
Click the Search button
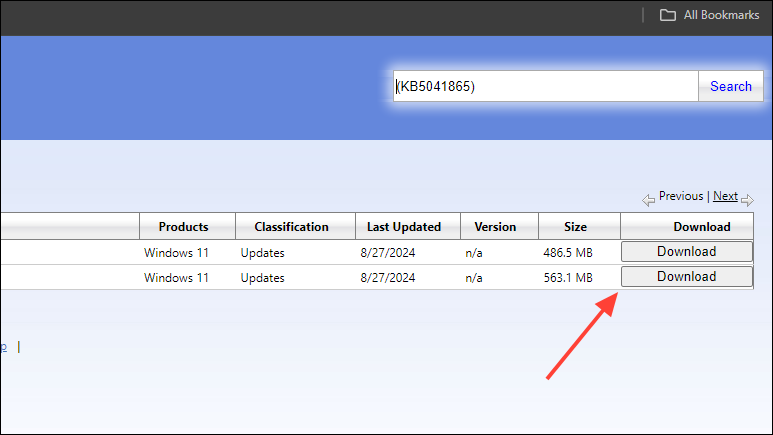[x=731, y=86]
